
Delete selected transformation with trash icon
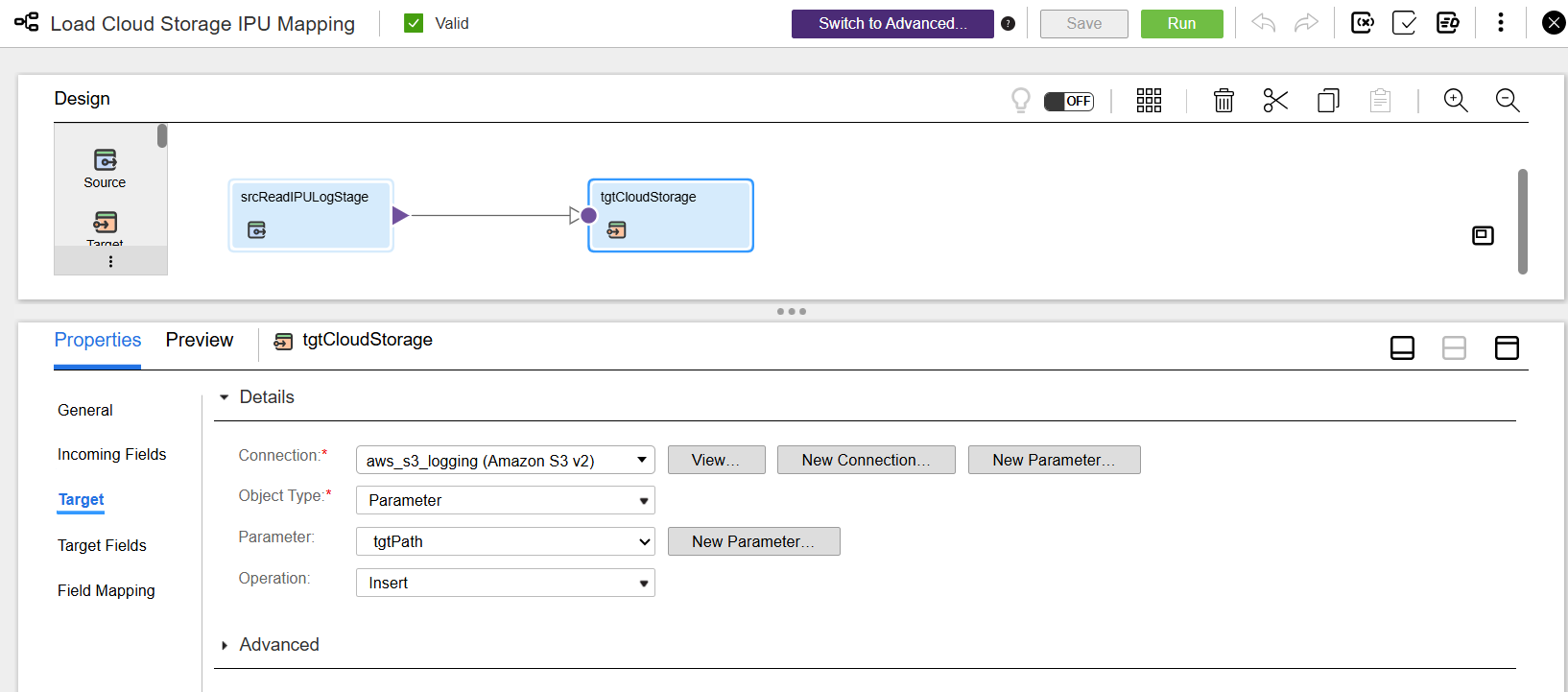pyautogui.click(x=1224, y=101)
